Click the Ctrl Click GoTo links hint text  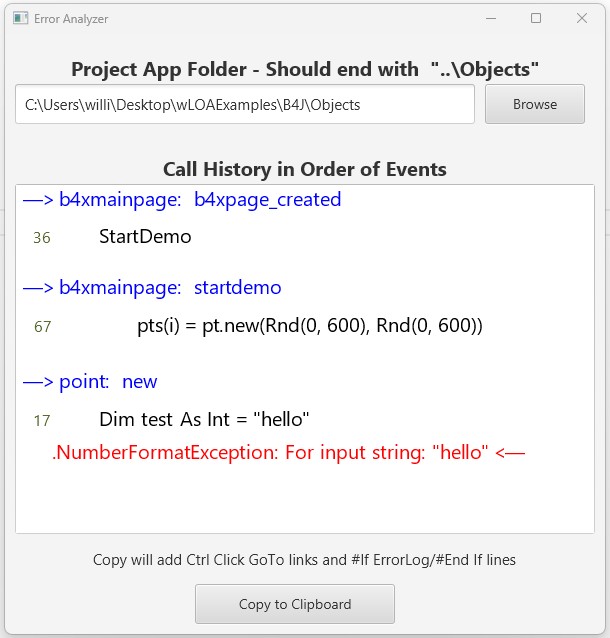304,560
